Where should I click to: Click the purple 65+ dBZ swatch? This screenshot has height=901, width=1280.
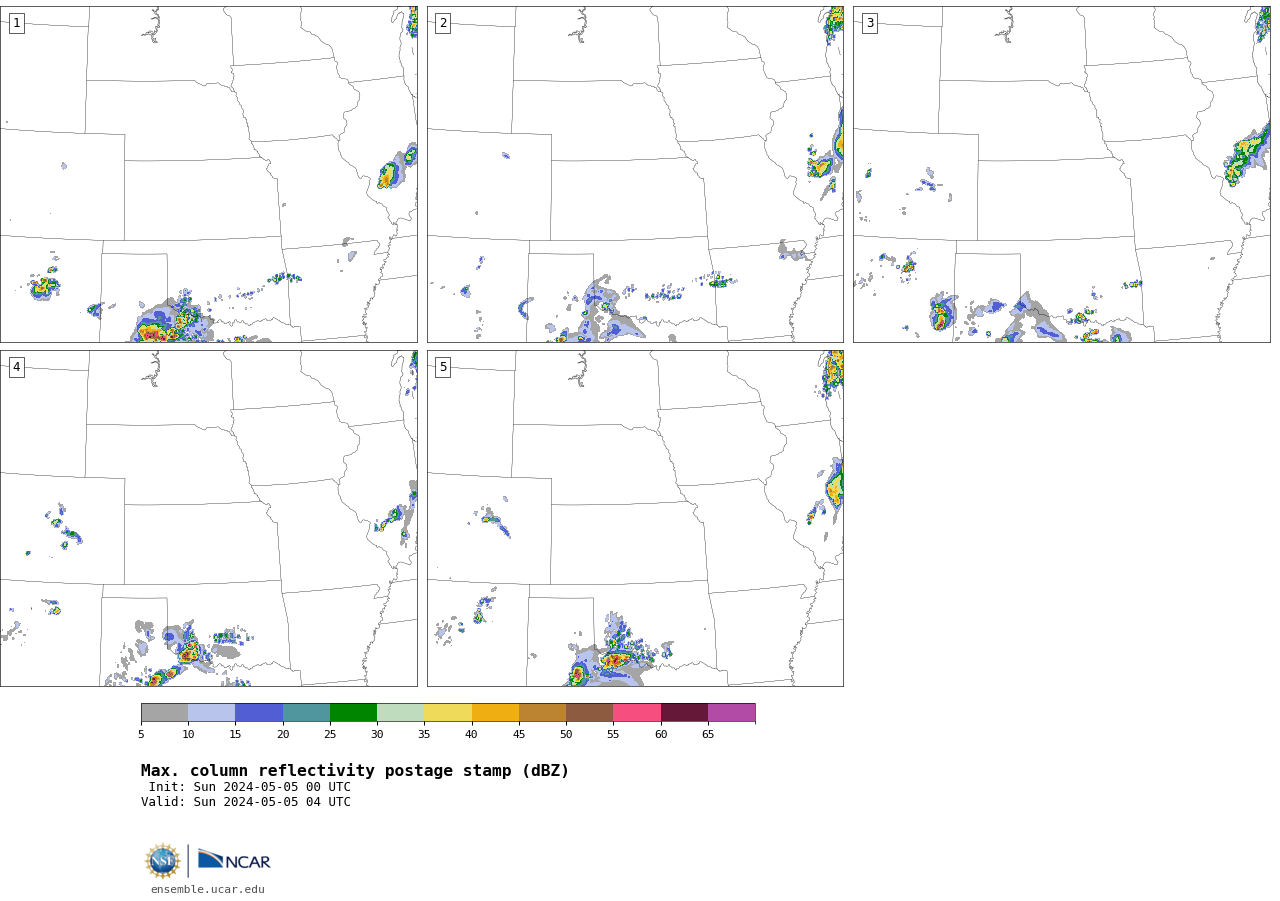[731, 713]
